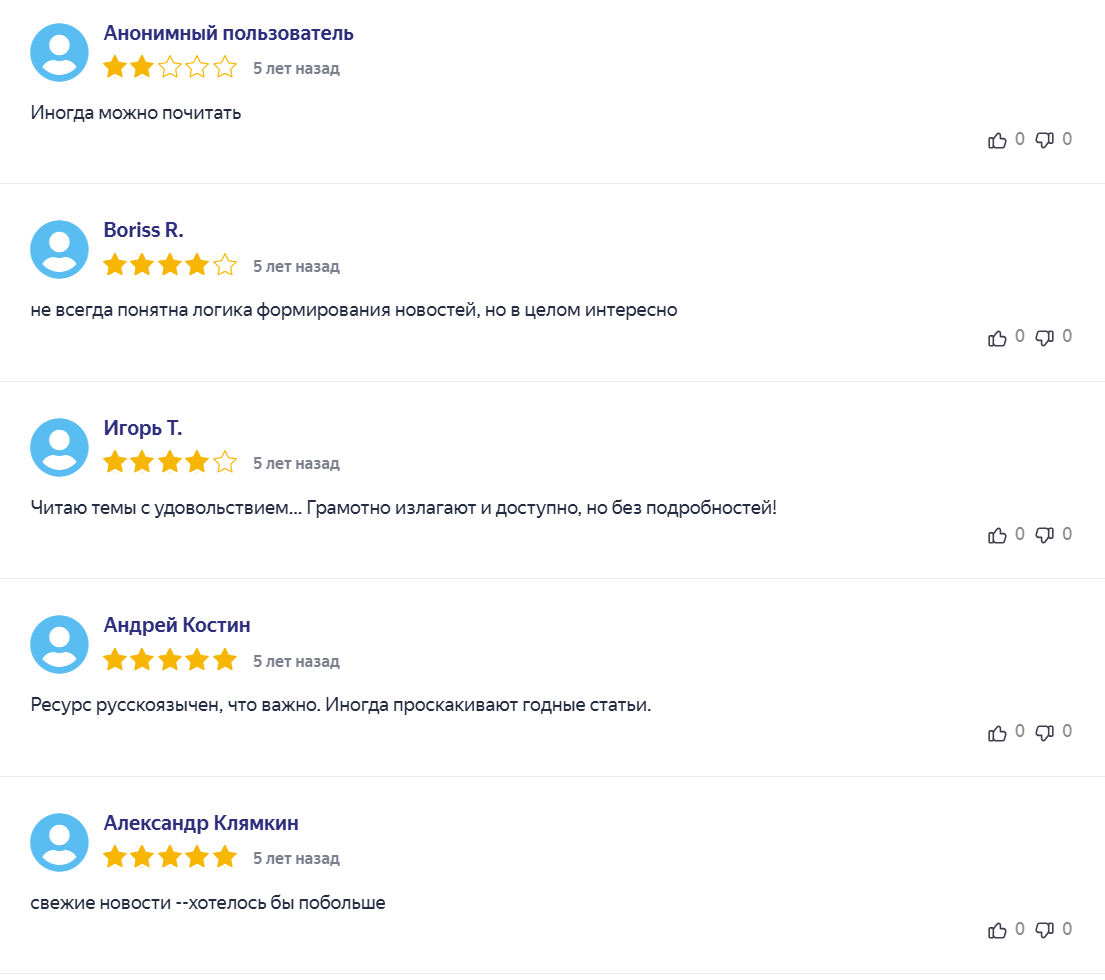Downvote Андрей Костин's review
This screenshot has width=1105, height=980.
[x=1044, y=733]
